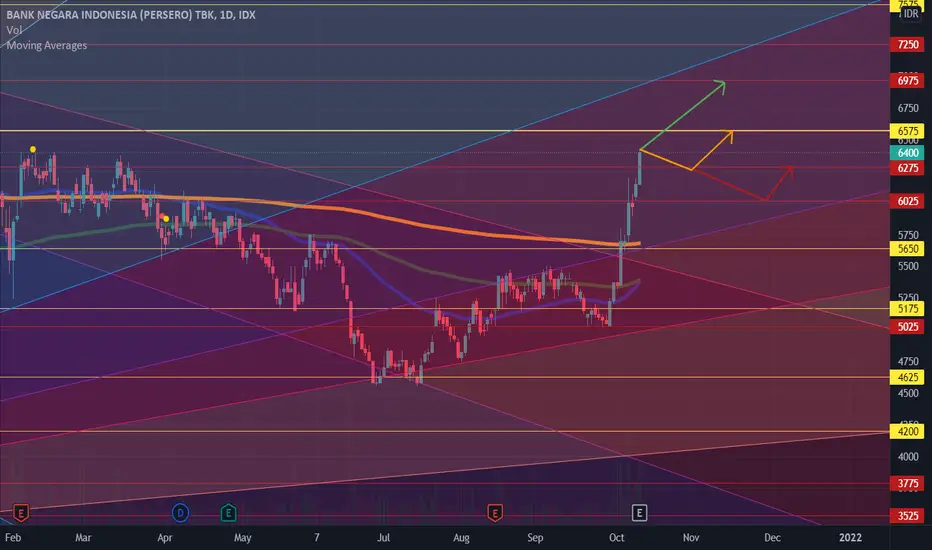Open the IDR currency selector
This screenshot has width=932, height=550.
tap(911, 14)
